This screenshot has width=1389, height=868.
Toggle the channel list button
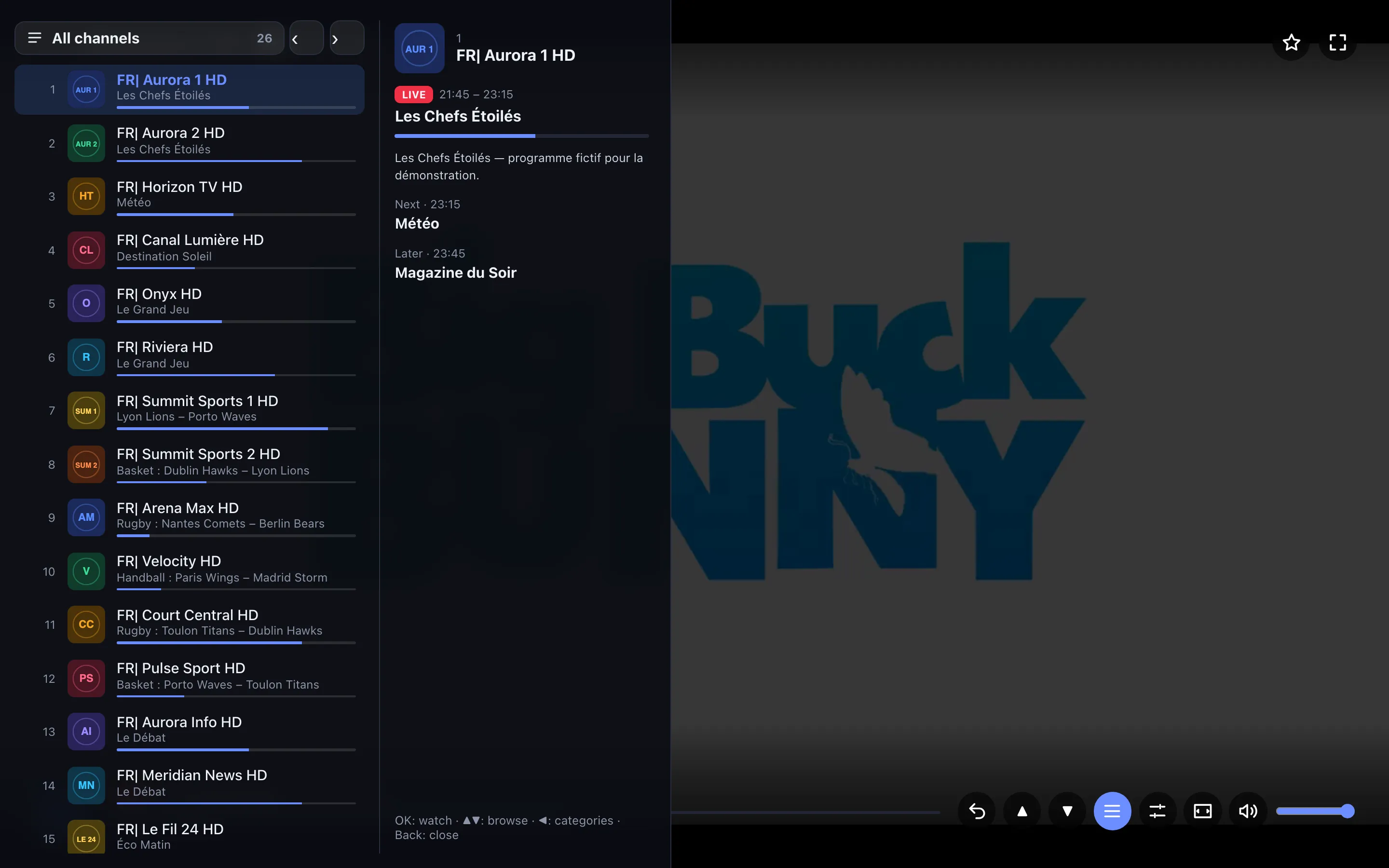(x=1112, y=811)
